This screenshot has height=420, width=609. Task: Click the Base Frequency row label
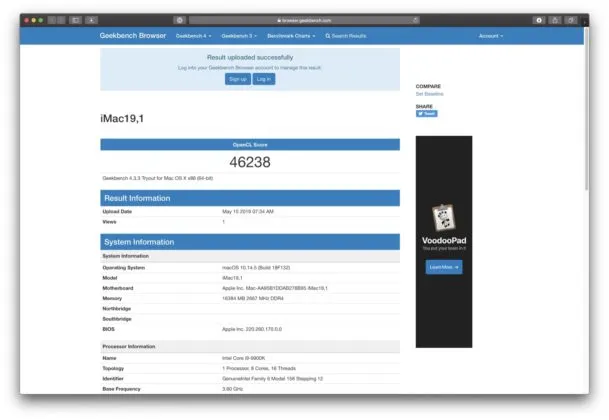(x=121, y=389)
